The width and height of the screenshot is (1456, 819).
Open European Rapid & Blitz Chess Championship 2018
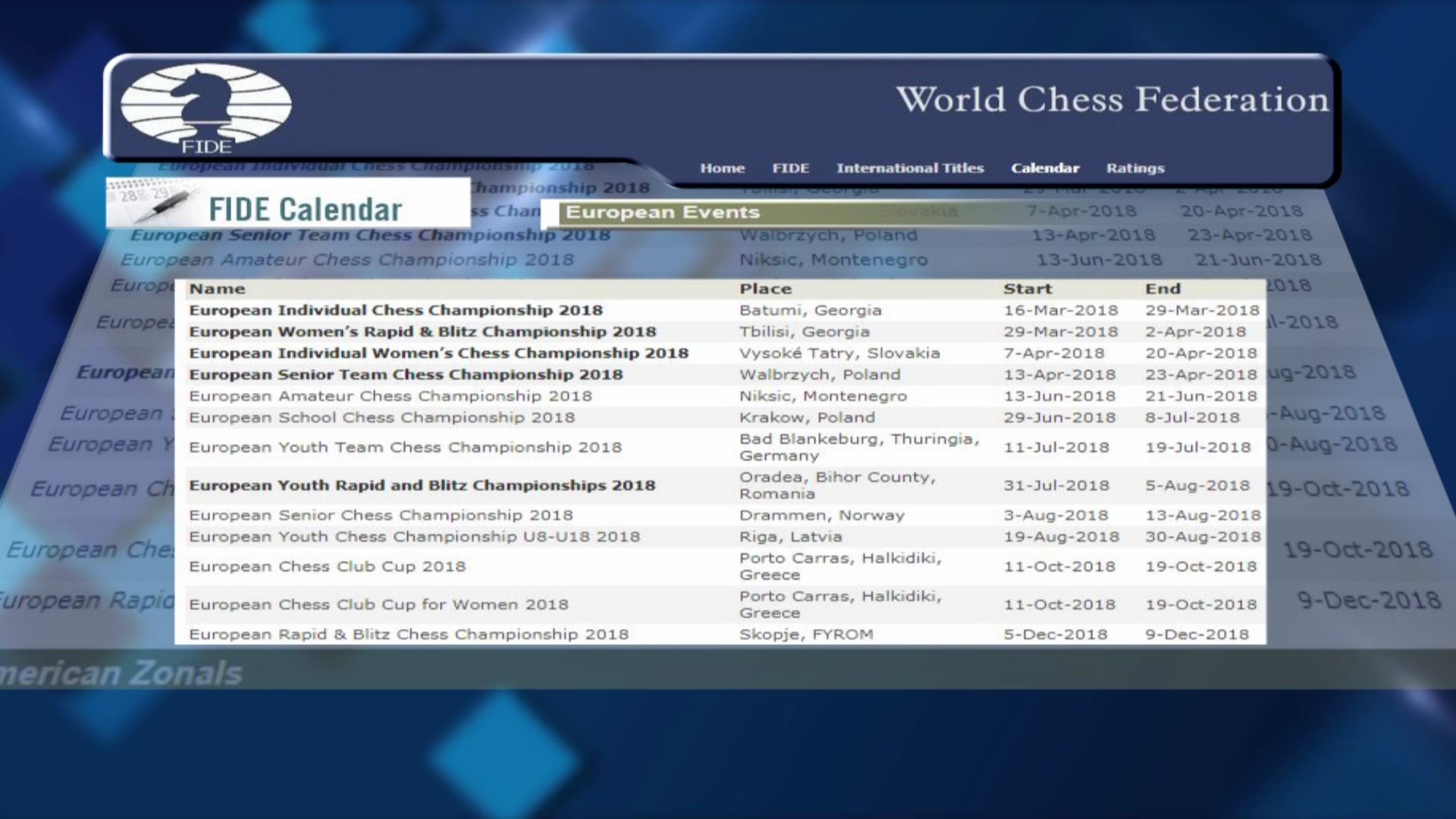(409, 635)
